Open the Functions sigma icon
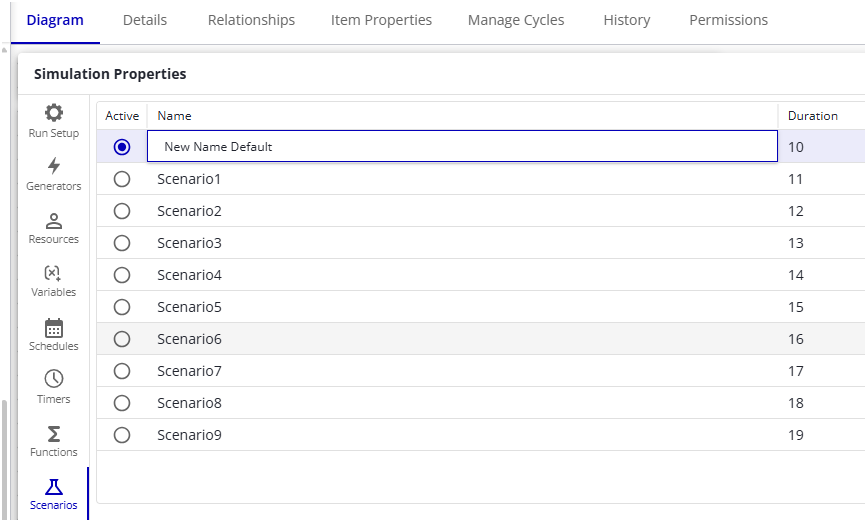867x522 pixels. [x=54, y=433]
